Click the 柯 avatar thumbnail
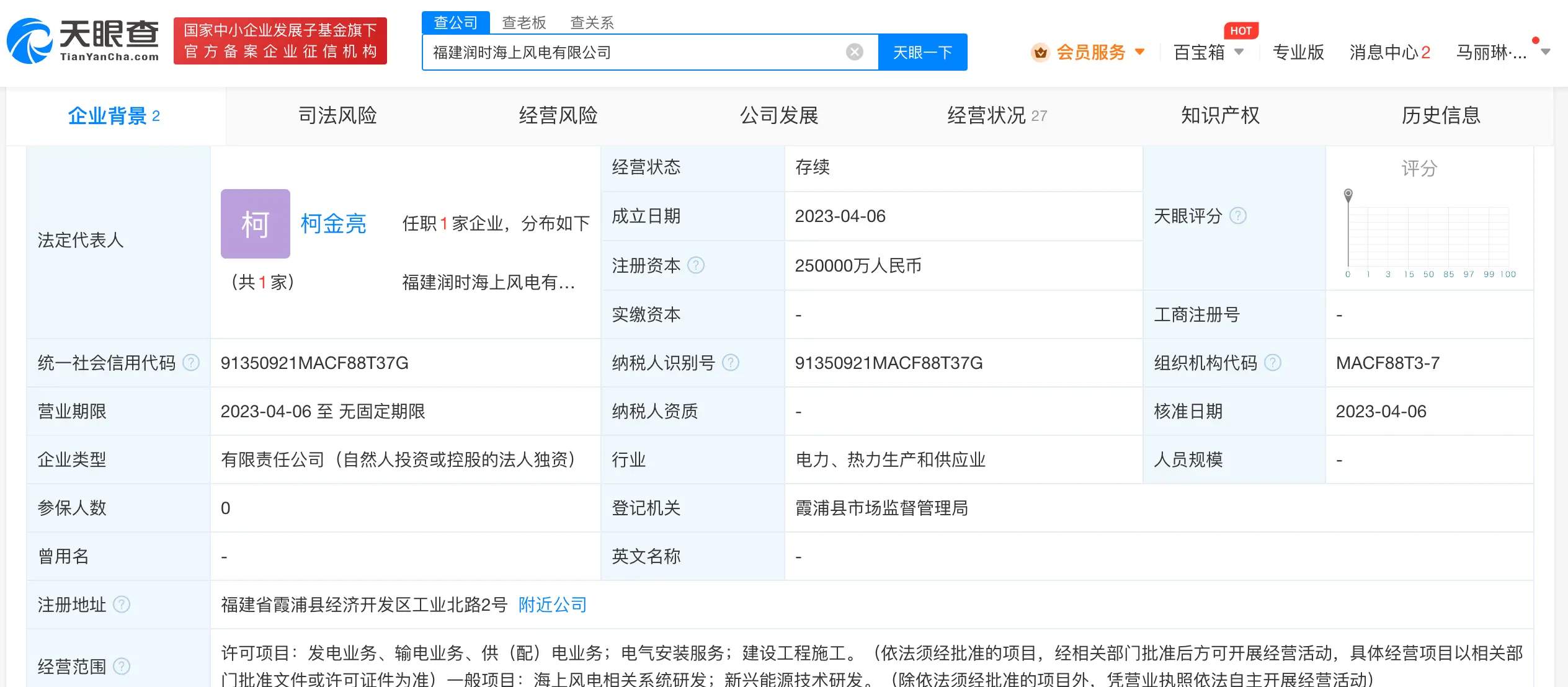The height and width of the screenshot is (687, 1568). pos(256,224)
